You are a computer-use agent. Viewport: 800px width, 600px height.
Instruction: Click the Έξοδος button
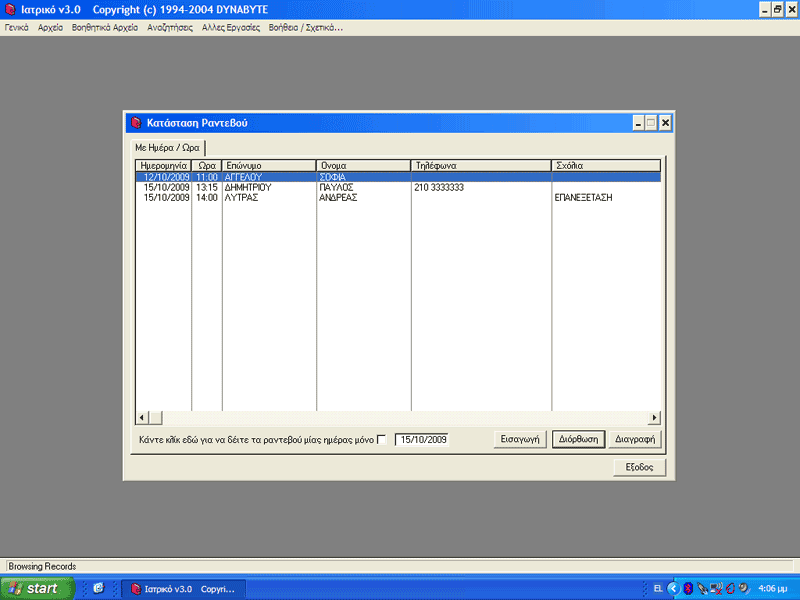(x=639, y=467)
